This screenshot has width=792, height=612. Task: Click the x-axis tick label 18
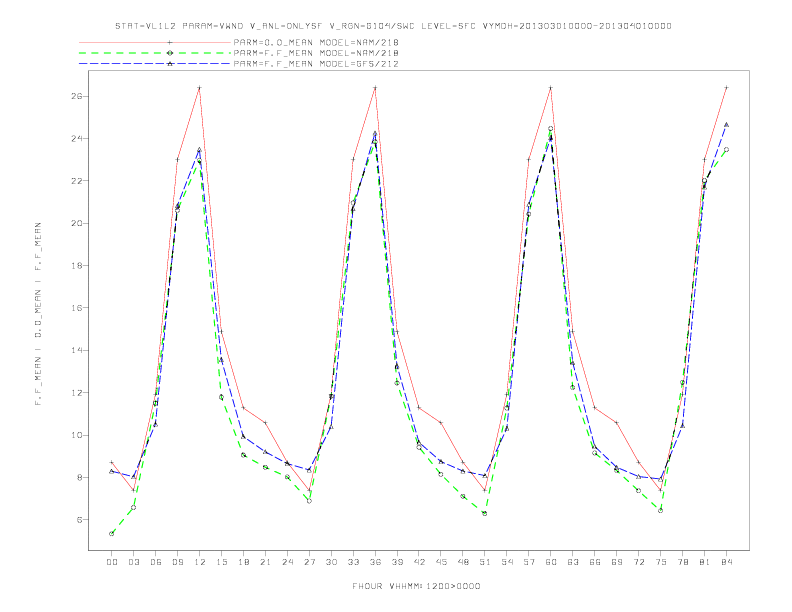243,562
